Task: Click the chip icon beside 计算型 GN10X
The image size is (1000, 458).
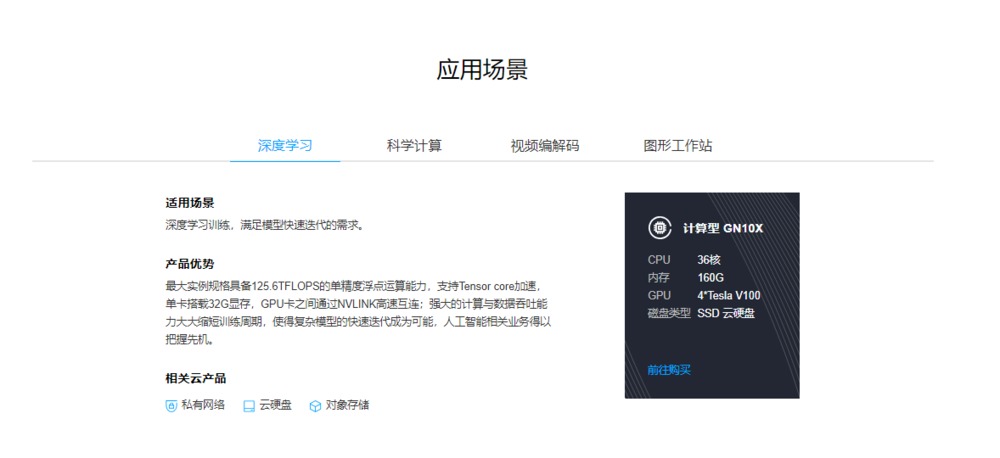Action: point(660,227)
